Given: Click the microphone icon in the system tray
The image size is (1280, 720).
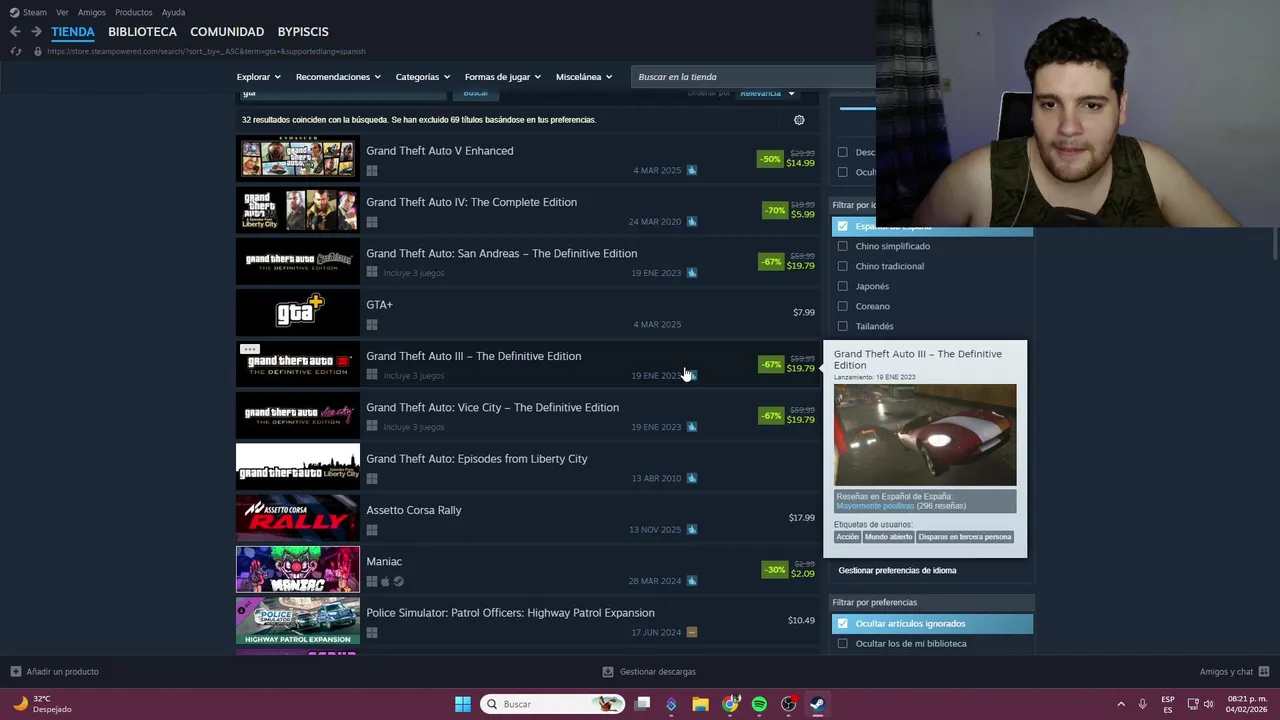Looking at the screenshot, I should [x=1142, y=704].
